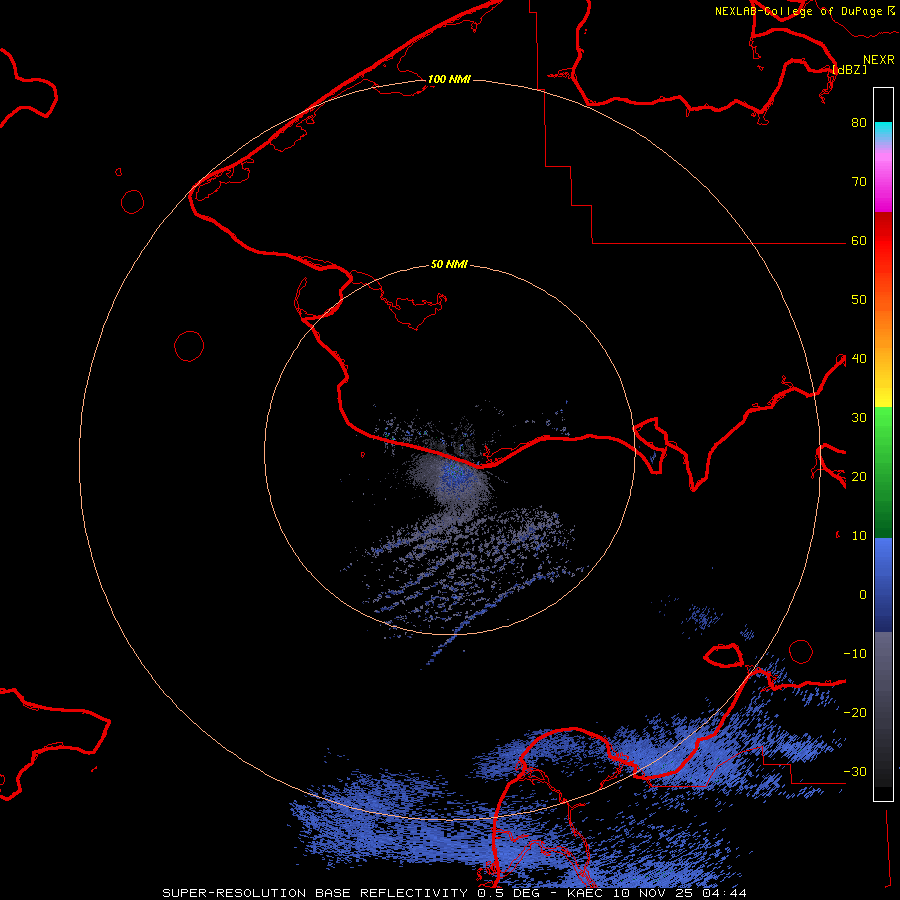Click the 30 value on the dBZ scale

859,417
